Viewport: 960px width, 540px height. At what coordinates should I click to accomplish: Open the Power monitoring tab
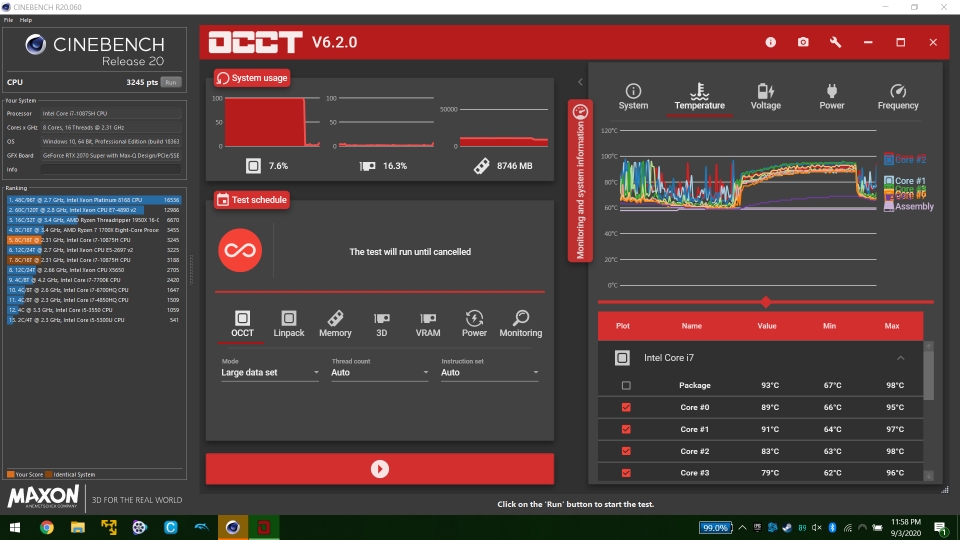(831, 97)
